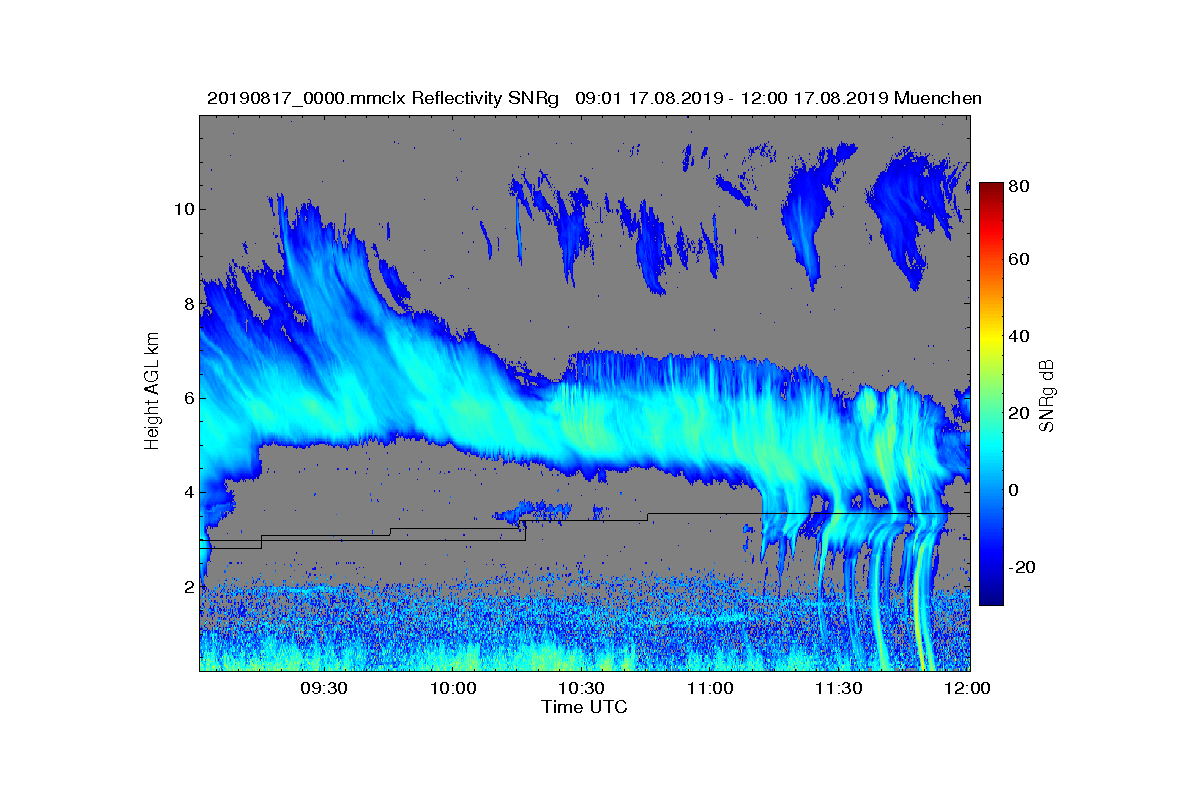
Task: Click the height tick label 10
Action: coord(183,209)
